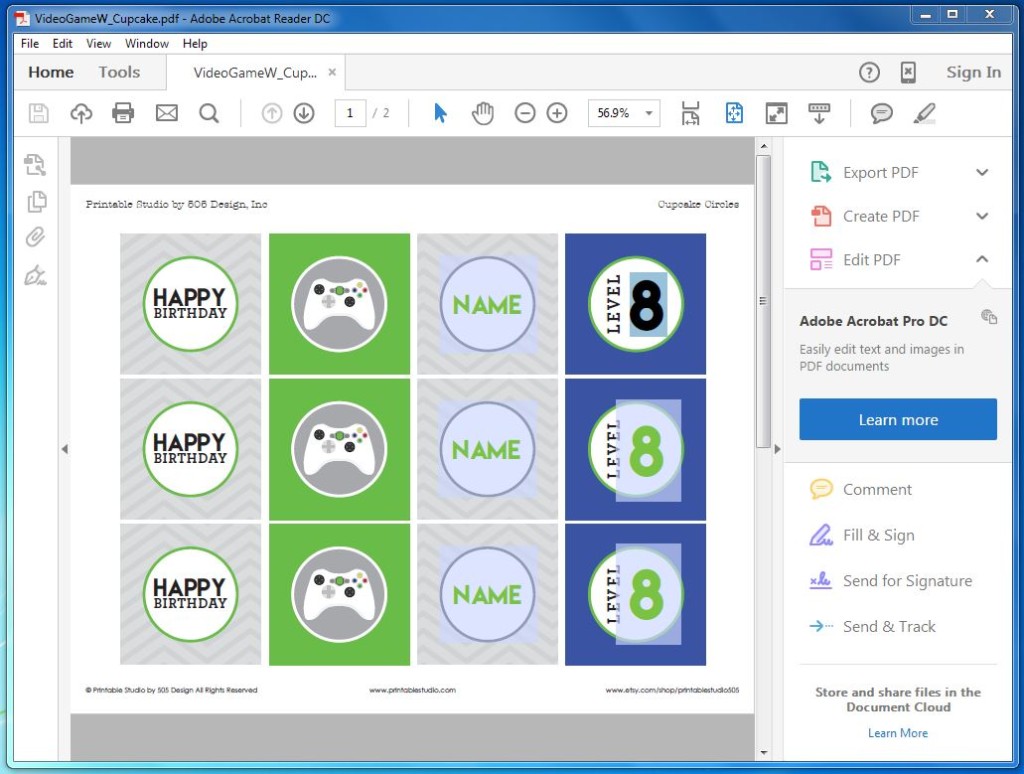Open the Attachments paperclip panel

click(35, 237)
